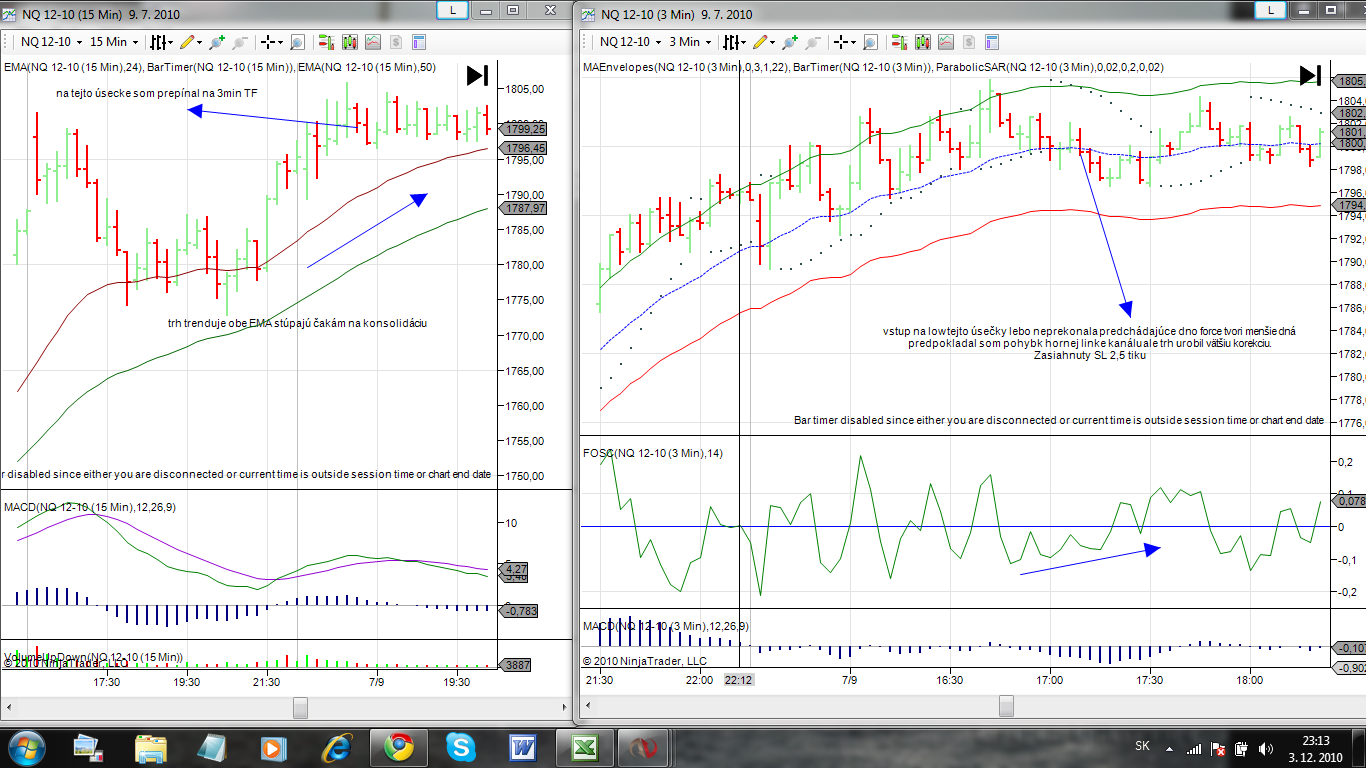1366x768 pixels.
Task: Jump to latest bar arrow on 3 Min chart
Action: tap(1310, 76)
